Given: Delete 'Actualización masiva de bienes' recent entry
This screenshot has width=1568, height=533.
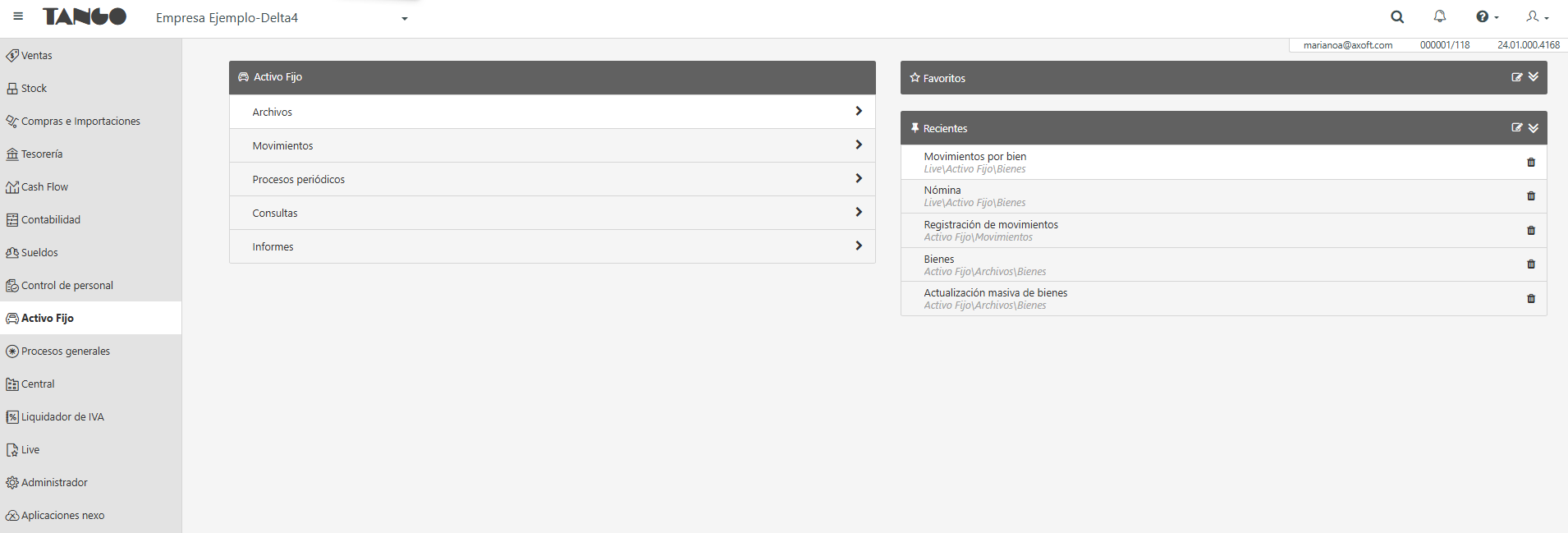Looking at the screenshot, I should pos(1531,299).
